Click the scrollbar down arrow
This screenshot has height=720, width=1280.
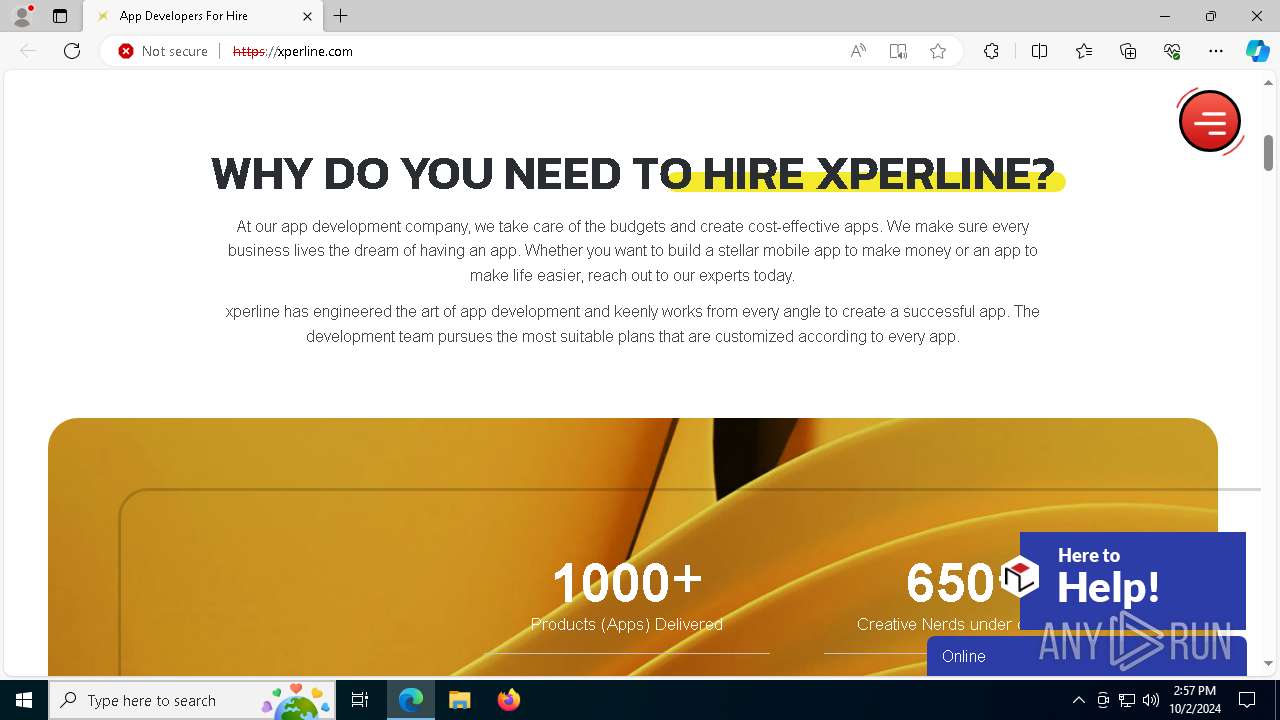[1268, 663]
